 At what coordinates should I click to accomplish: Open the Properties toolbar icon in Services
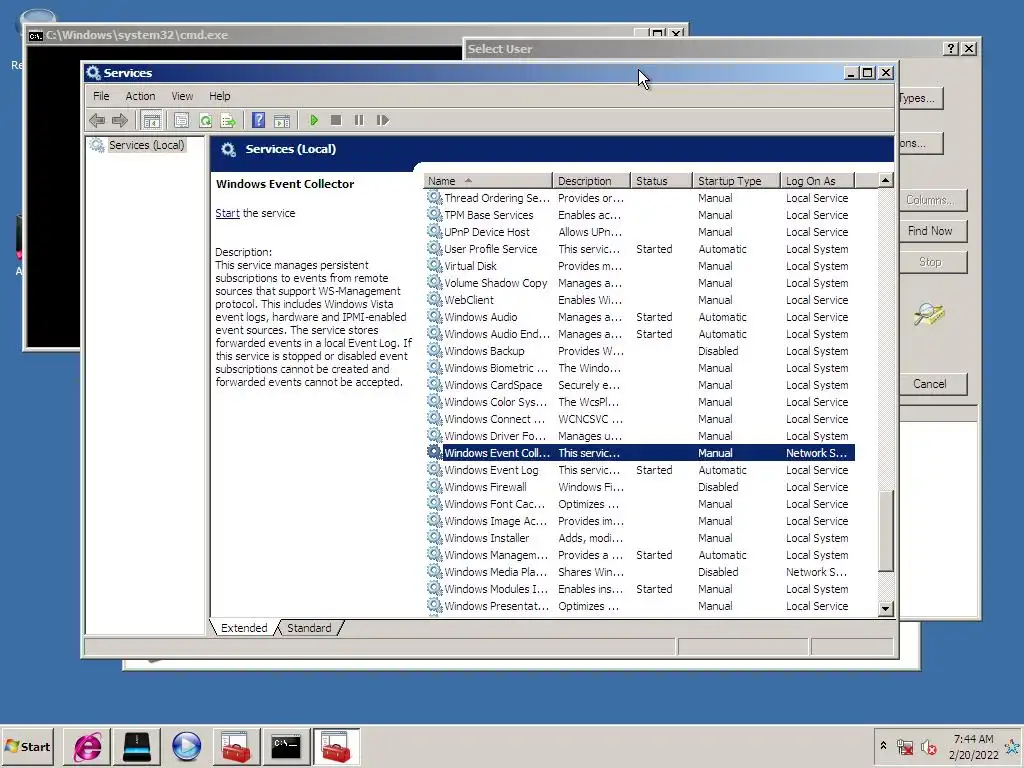pyautogui.click(x=181, y=120)
